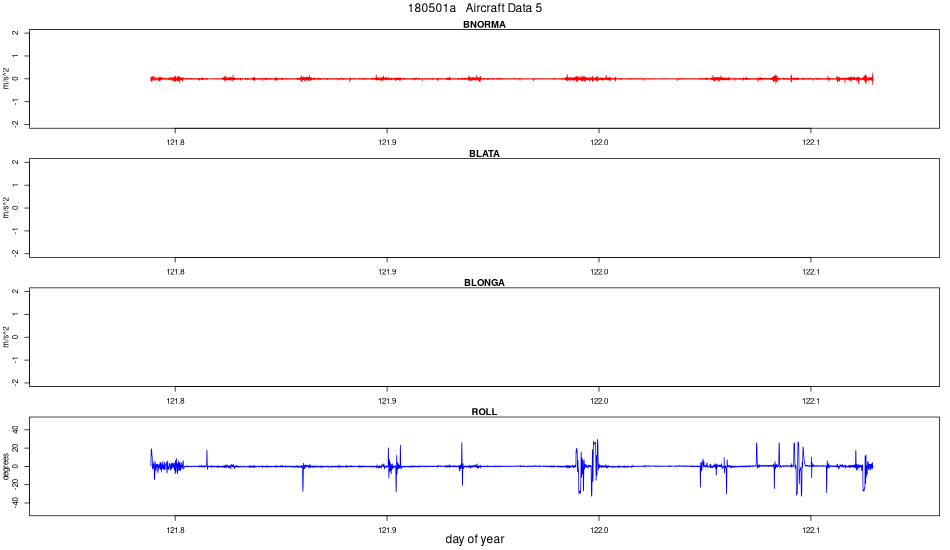Click the 122.0 tick under the BNORMA plot
Viewport: 950px width, 550px height.
click(x=599, y=142)
